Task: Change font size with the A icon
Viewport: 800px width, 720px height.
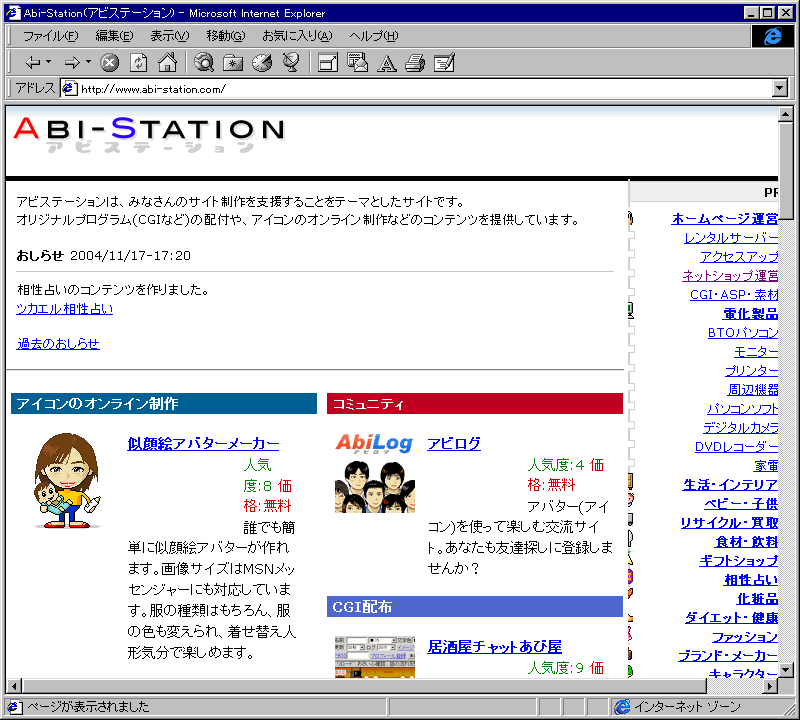Action: (386, 63)
